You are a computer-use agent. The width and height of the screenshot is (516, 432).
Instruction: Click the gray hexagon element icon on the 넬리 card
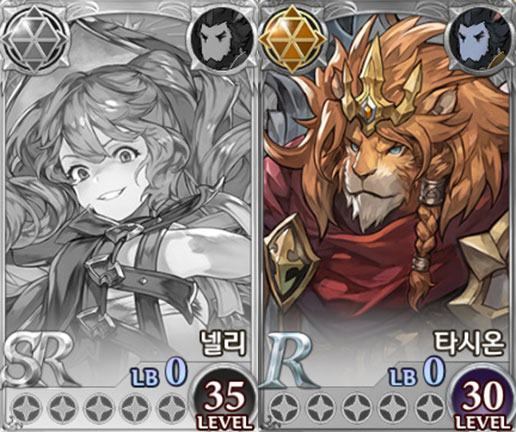[x=35, y=39]
